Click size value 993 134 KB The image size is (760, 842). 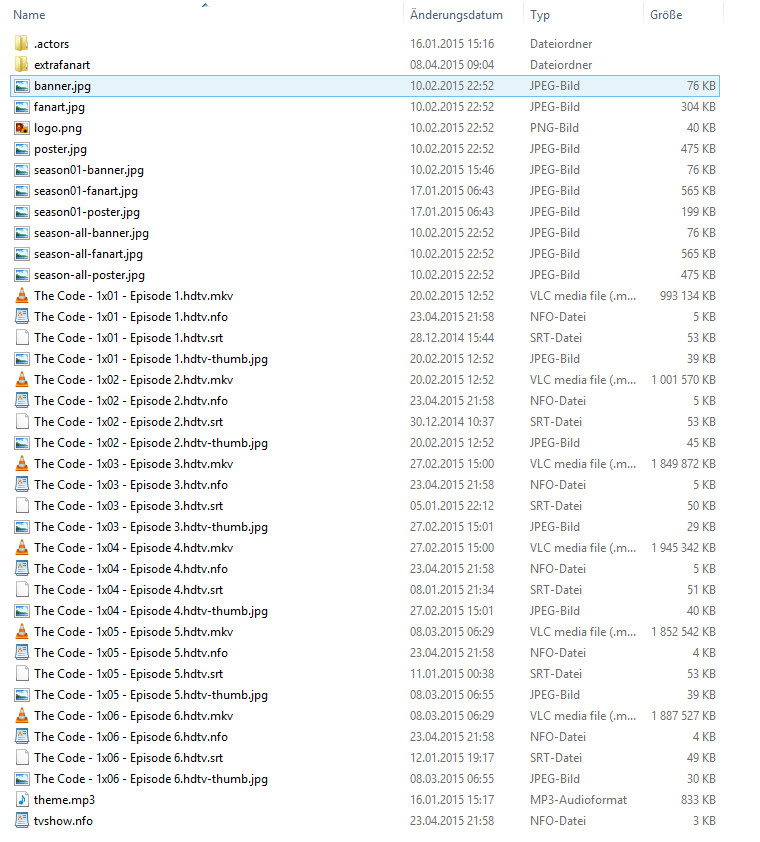[687, 296]
